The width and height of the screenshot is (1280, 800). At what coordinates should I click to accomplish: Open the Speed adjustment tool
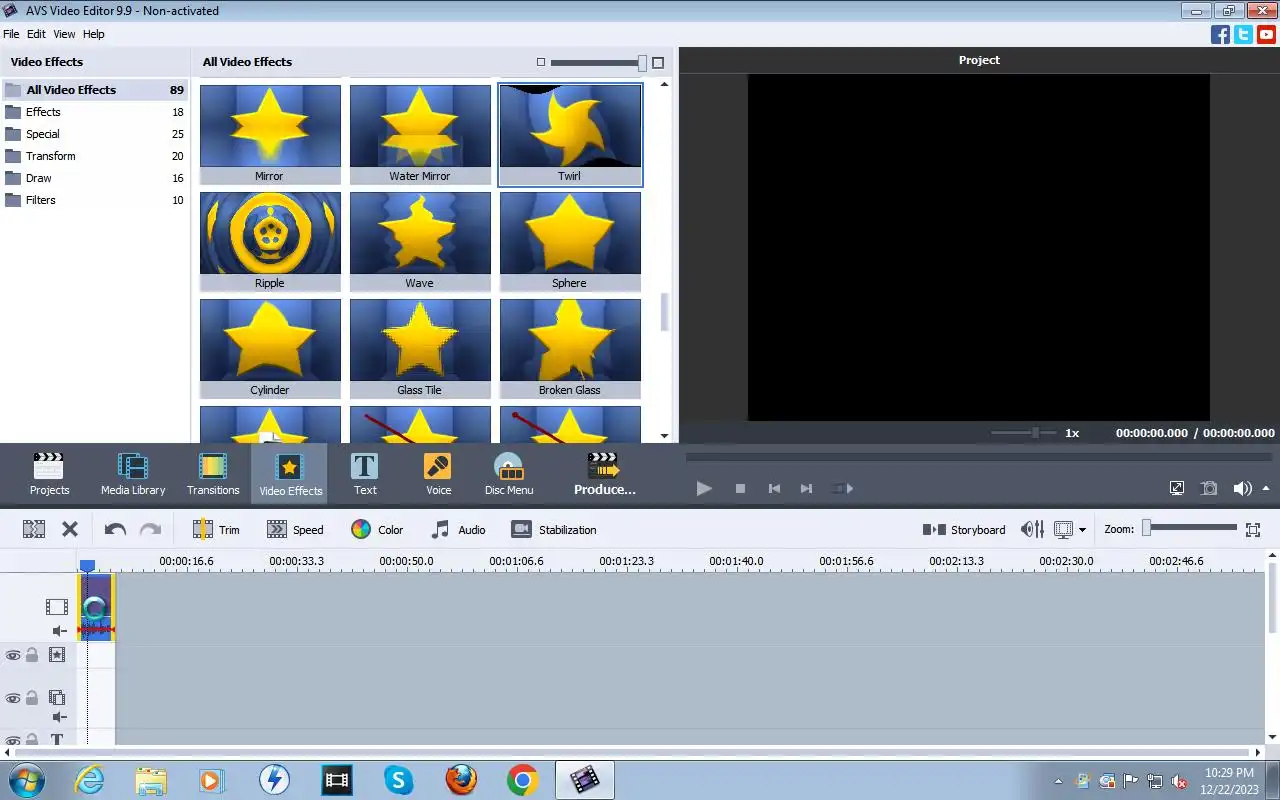point(295,530)
